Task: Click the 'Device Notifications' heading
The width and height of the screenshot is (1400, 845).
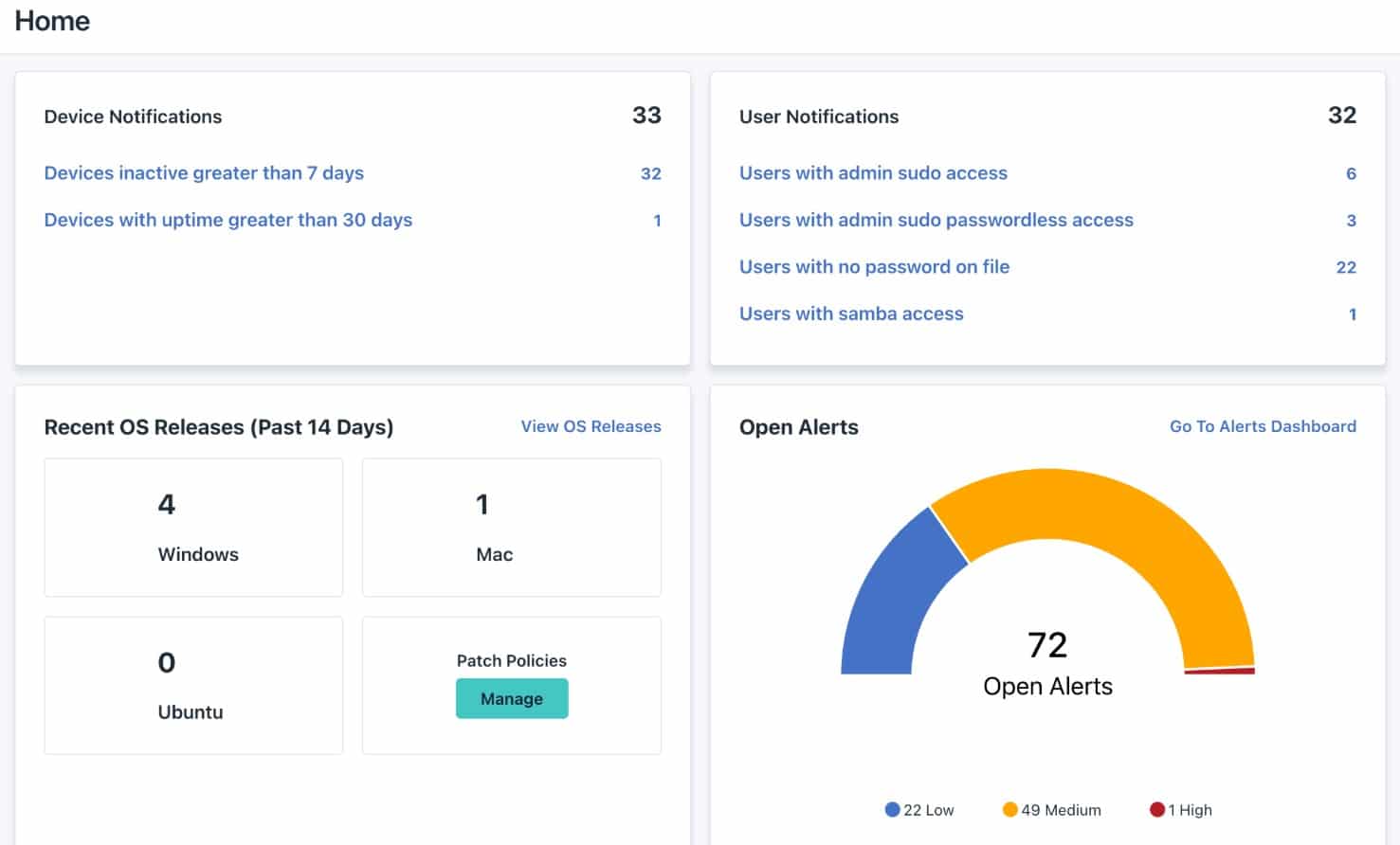Action: 133,117
